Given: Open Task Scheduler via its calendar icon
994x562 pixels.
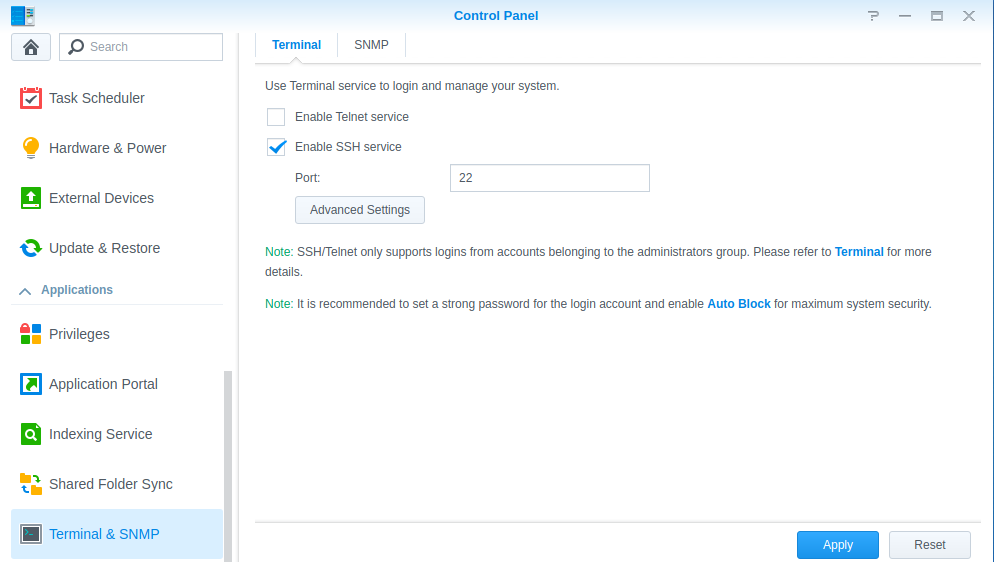Looking at the screenshot, I should click(31, 98).
